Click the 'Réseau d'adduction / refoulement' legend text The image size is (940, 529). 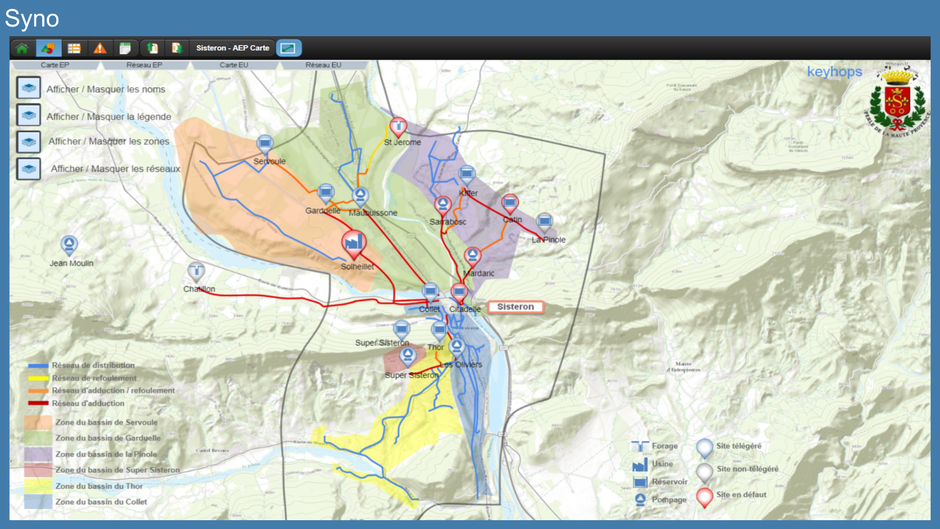click(113, 390)
